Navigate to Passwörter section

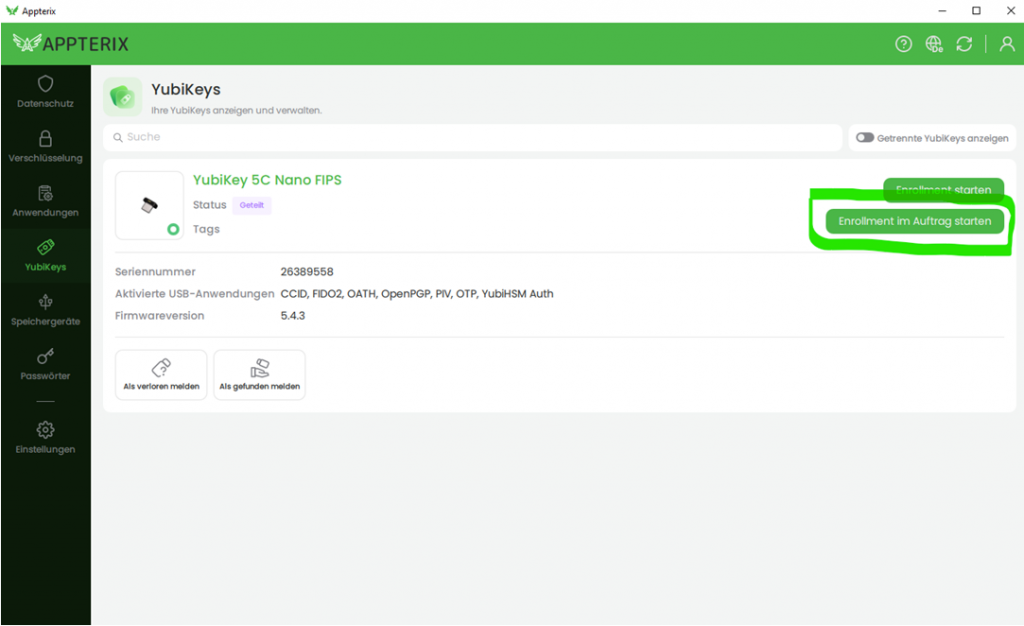[45, 364]
